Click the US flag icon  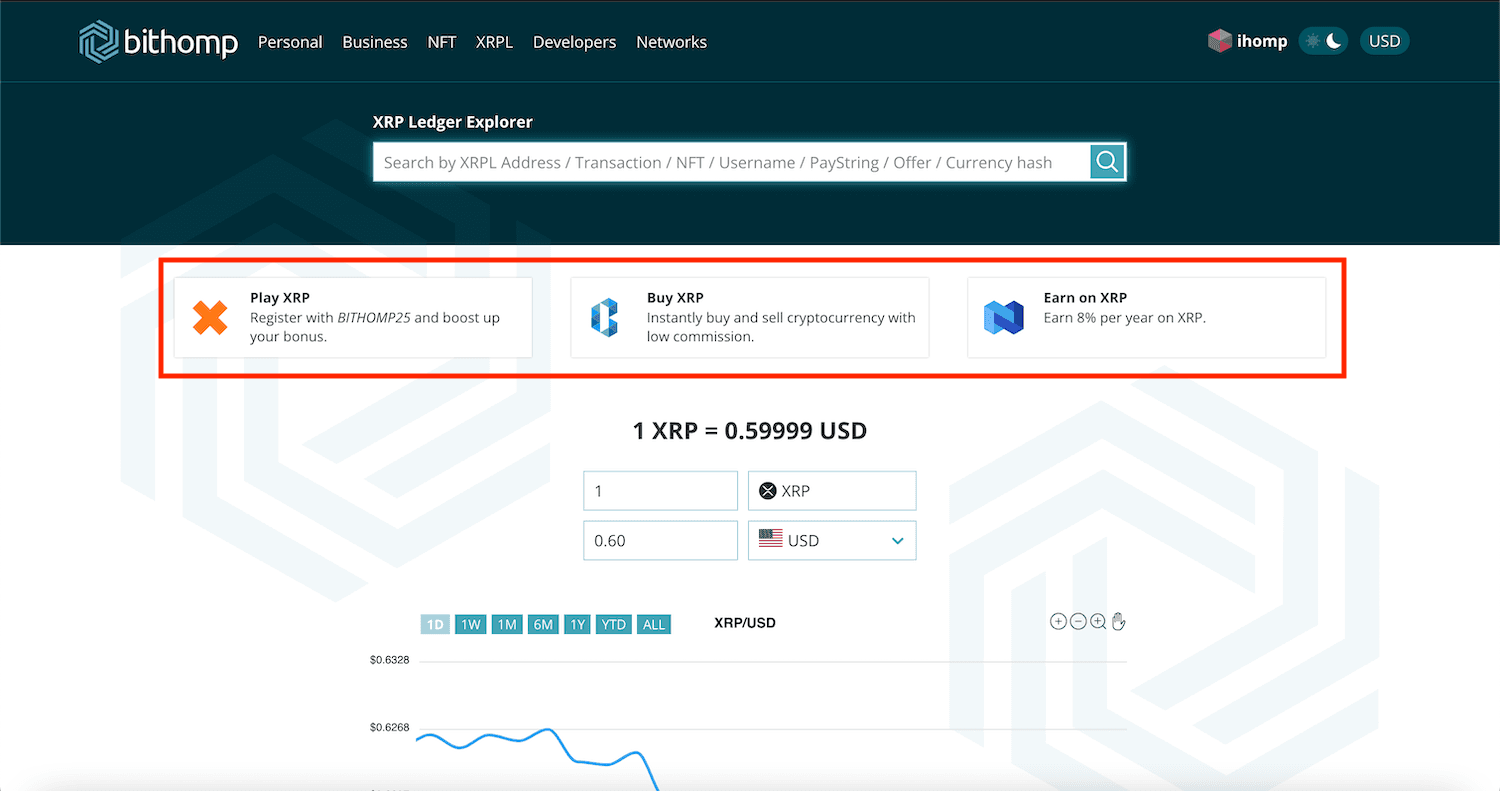770,539
